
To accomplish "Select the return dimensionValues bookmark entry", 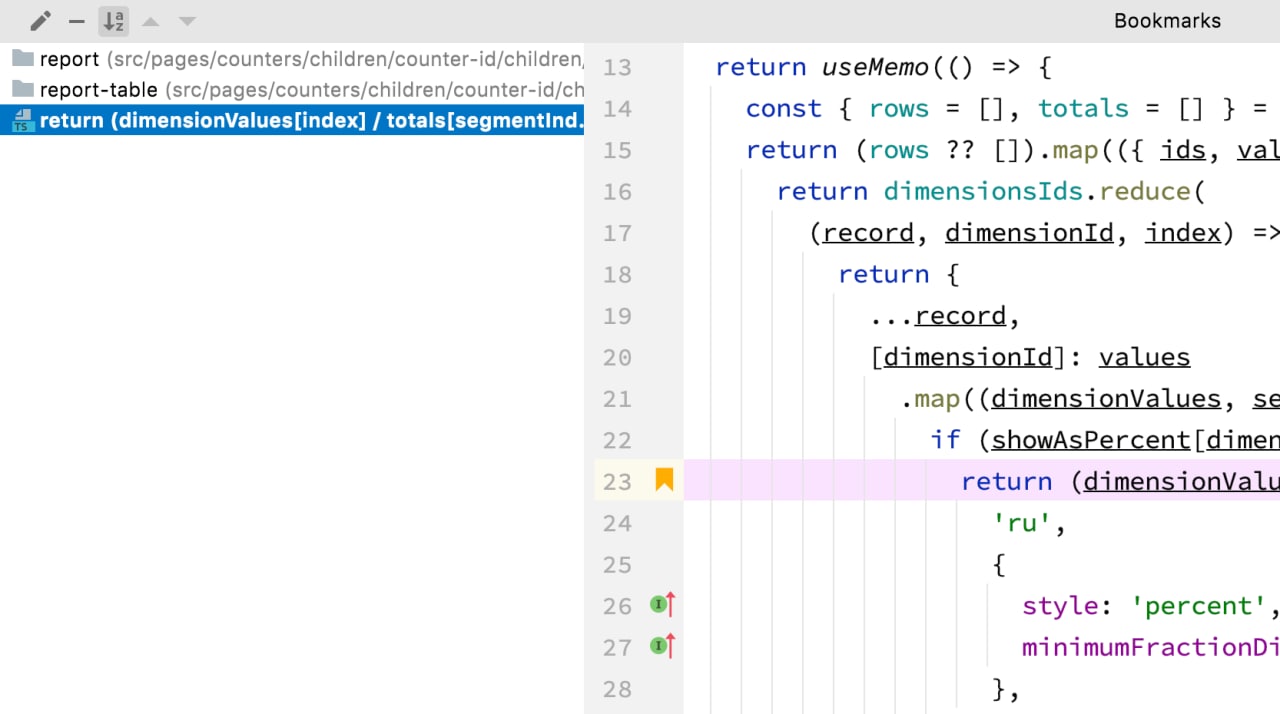I will [292, 121].
